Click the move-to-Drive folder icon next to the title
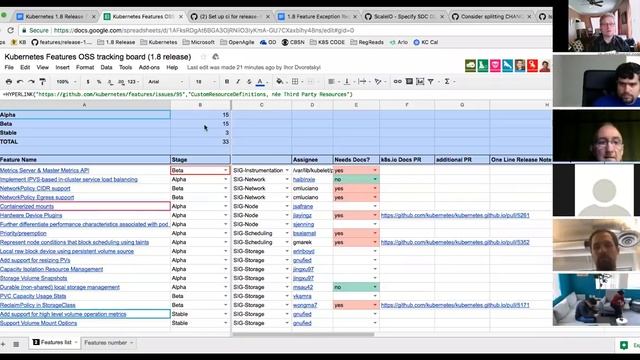 (216, 57)
